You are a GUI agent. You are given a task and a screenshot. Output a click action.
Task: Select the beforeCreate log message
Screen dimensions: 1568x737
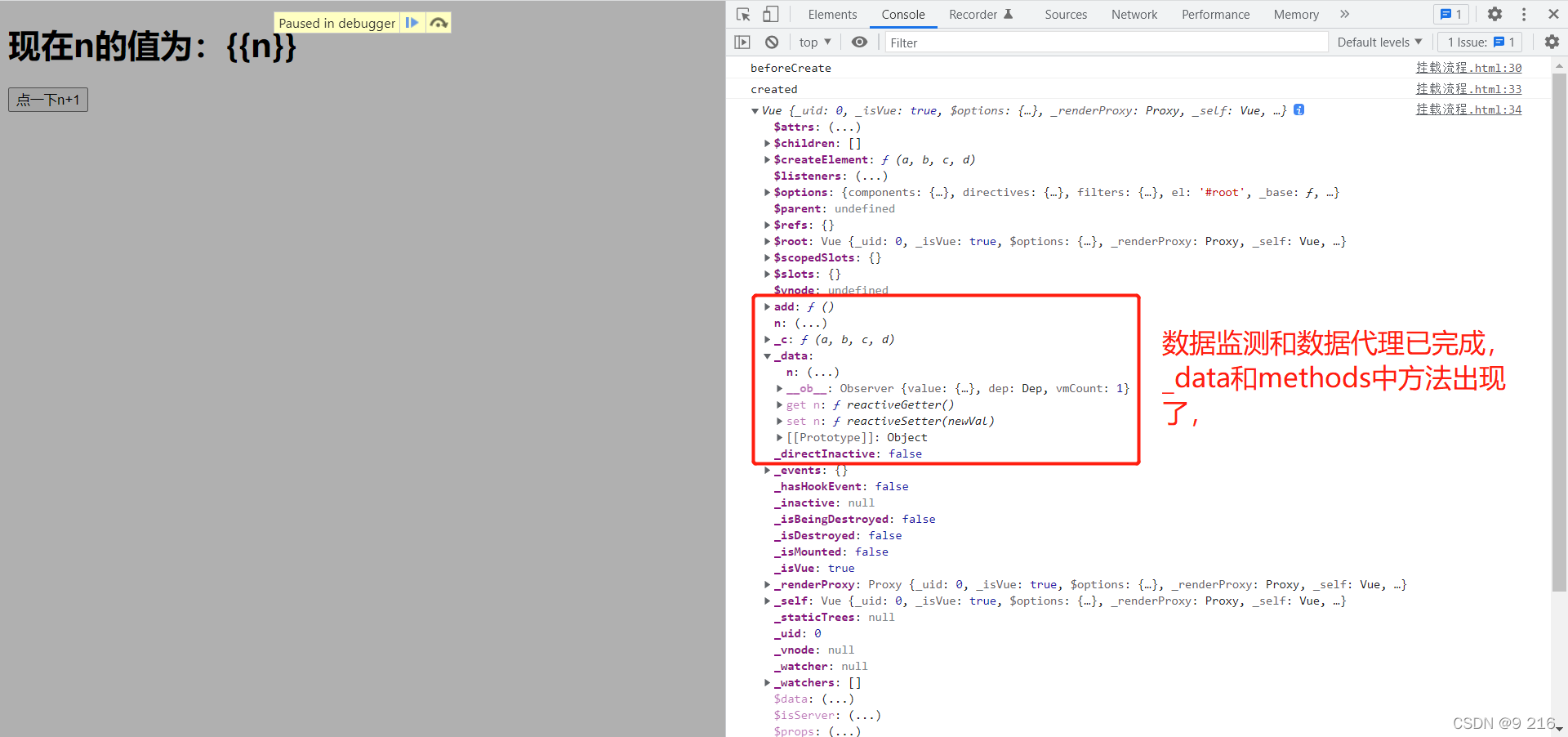pos(791,68)
